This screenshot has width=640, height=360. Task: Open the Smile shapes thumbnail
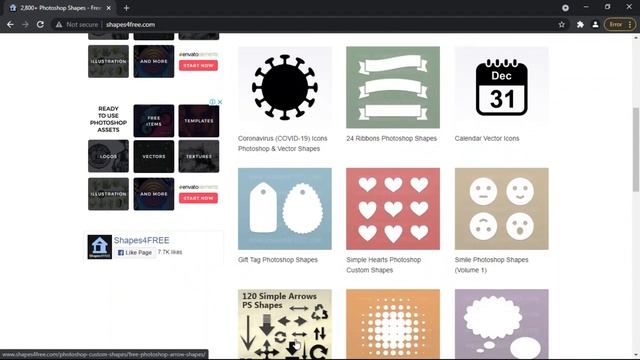point(502,209)
